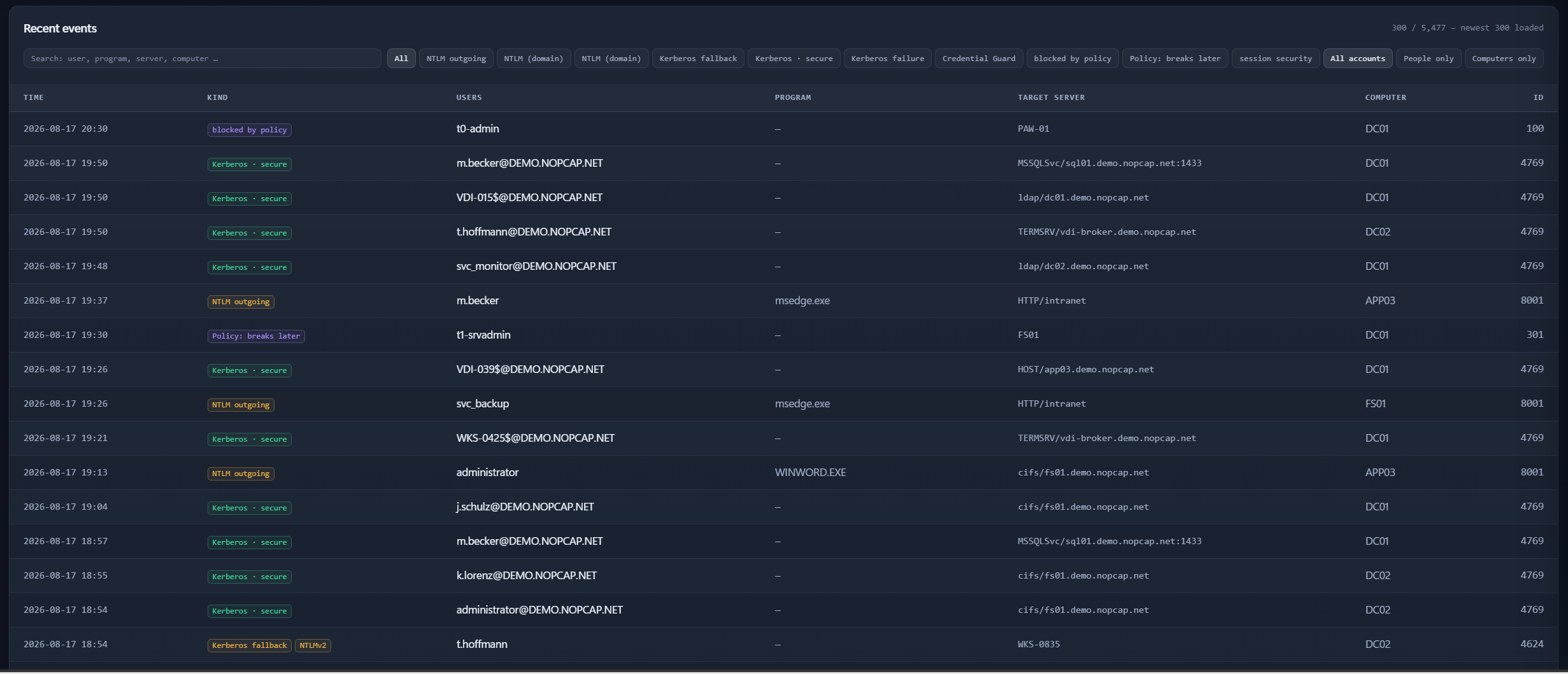Sort by the COMPUTER column header
Viewport: 1568px width, 674px height.
tap(1385, 97)
